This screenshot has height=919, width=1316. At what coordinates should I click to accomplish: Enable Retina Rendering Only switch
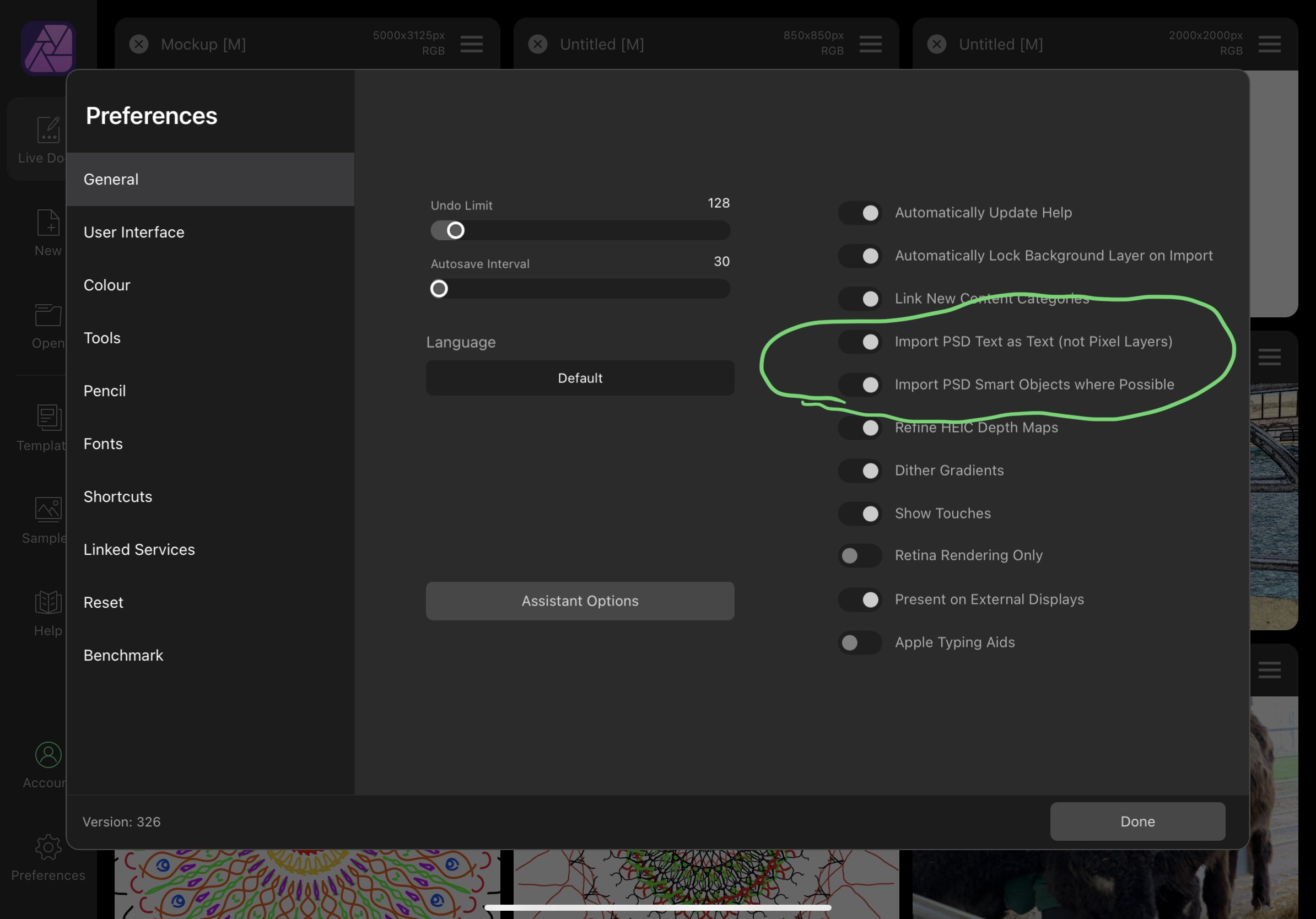click(x=860, y=556)
